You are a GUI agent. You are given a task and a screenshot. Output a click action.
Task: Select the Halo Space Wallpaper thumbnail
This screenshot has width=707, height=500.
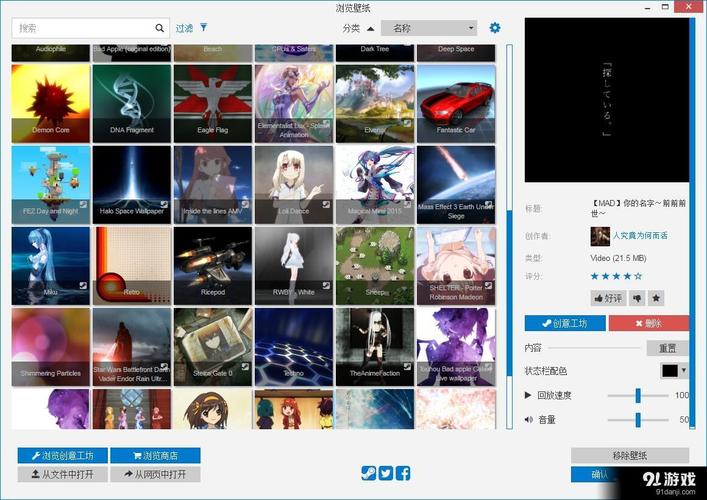[x=132, y=185]
